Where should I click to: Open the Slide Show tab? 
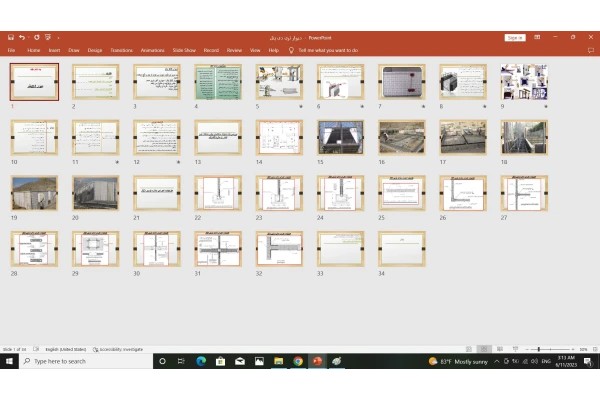[184, 50]
